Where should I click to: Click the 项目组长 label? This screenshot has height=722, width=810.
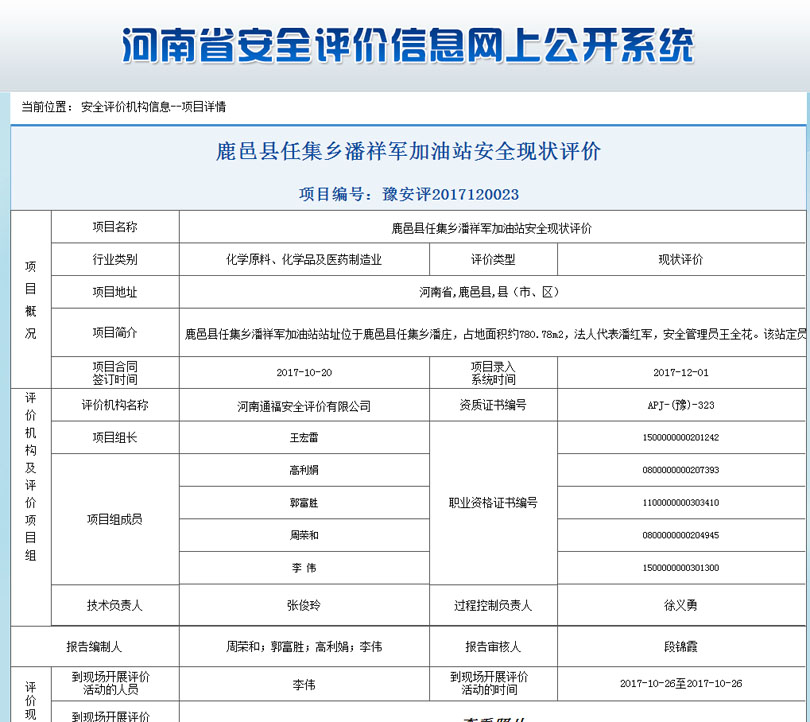pyautogui.click(x=115, y=437)
